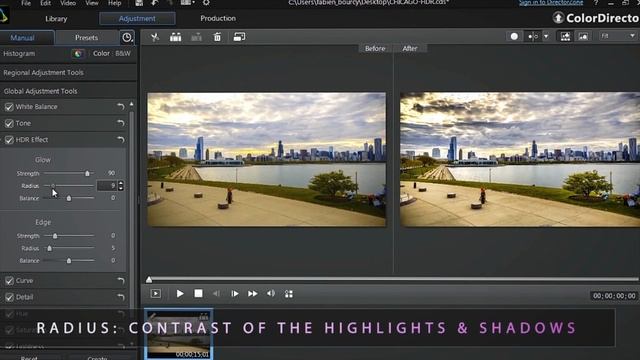Click the viewer mode icon right of compare
The width and height of the screenshot is (640, 360).
pos(565,36)
